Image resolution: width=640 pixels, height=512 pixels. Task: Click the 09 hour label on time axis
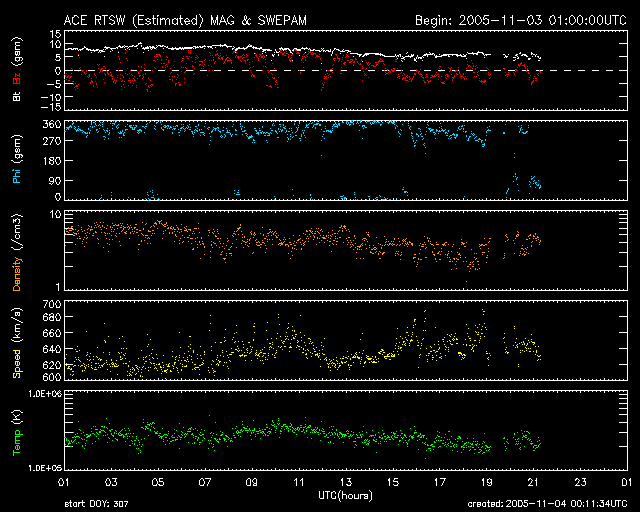coord(252,482)
